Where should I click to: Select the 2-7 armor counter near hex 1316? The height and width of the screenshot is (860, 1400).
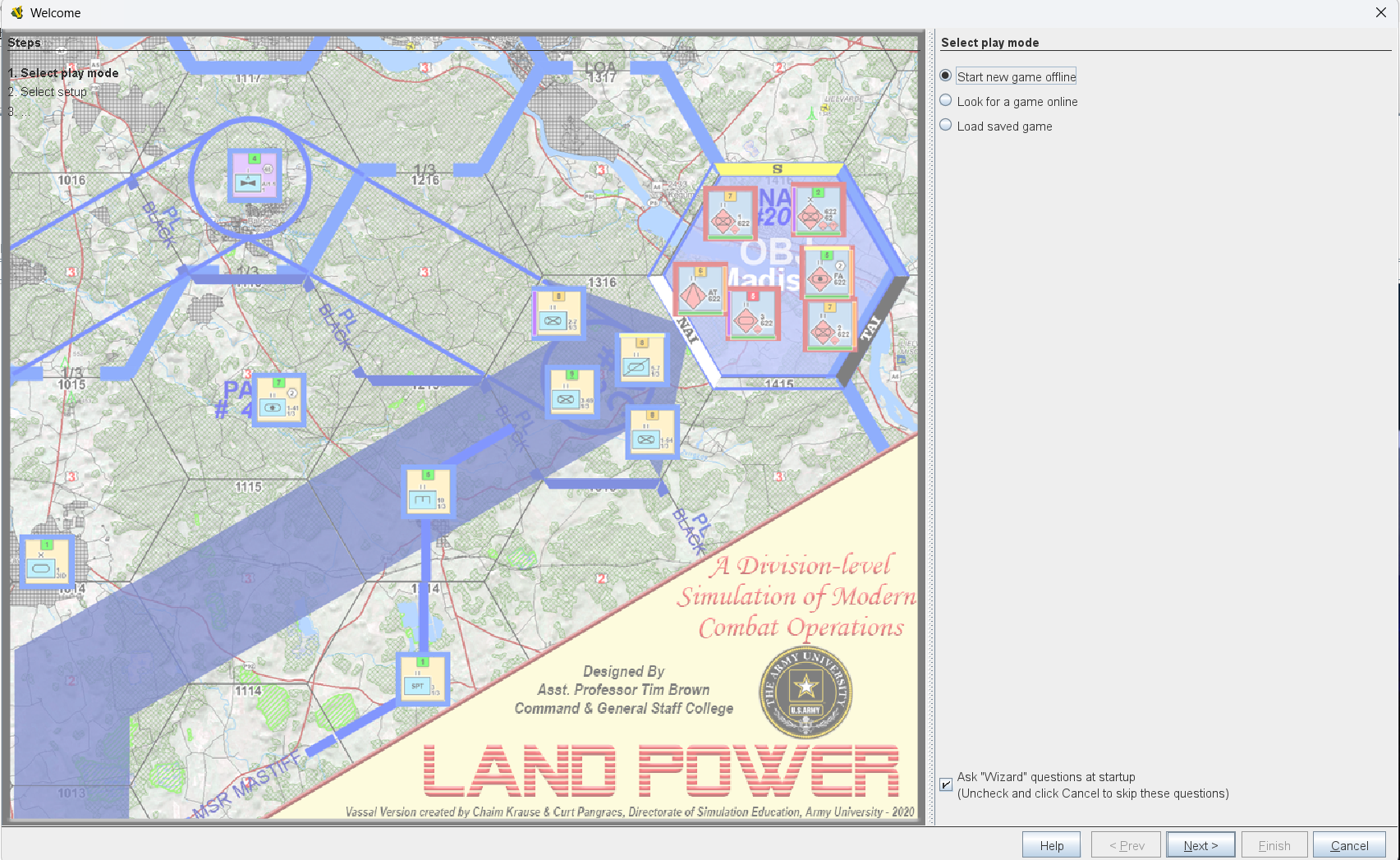pyautogui.click(x=555, y=313)
